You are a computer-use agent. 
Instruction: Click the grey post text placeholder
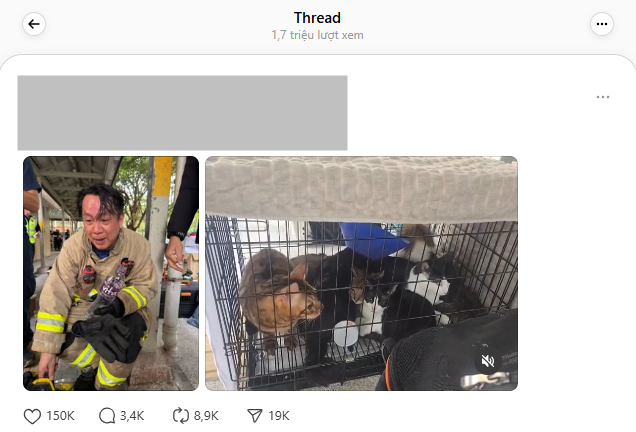tap(182, 113)
